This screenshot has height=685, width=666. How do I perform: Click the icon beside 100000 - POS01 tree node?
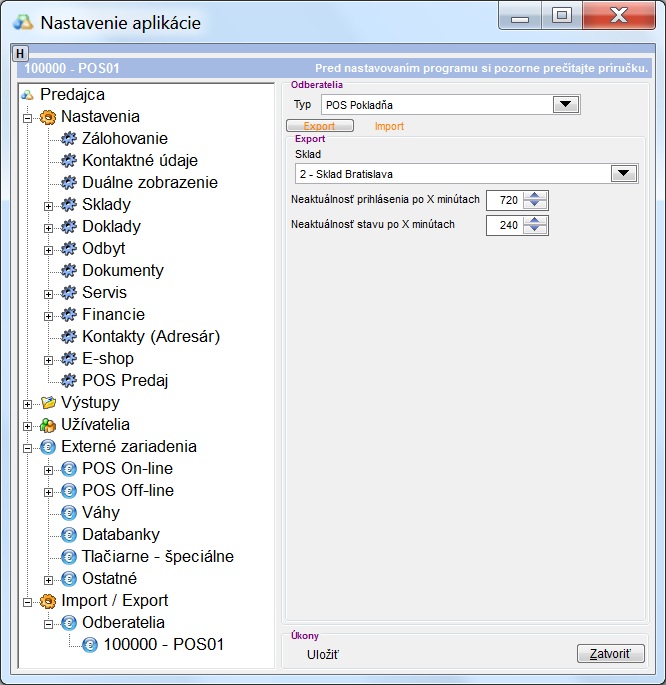[x=90, y=645]
